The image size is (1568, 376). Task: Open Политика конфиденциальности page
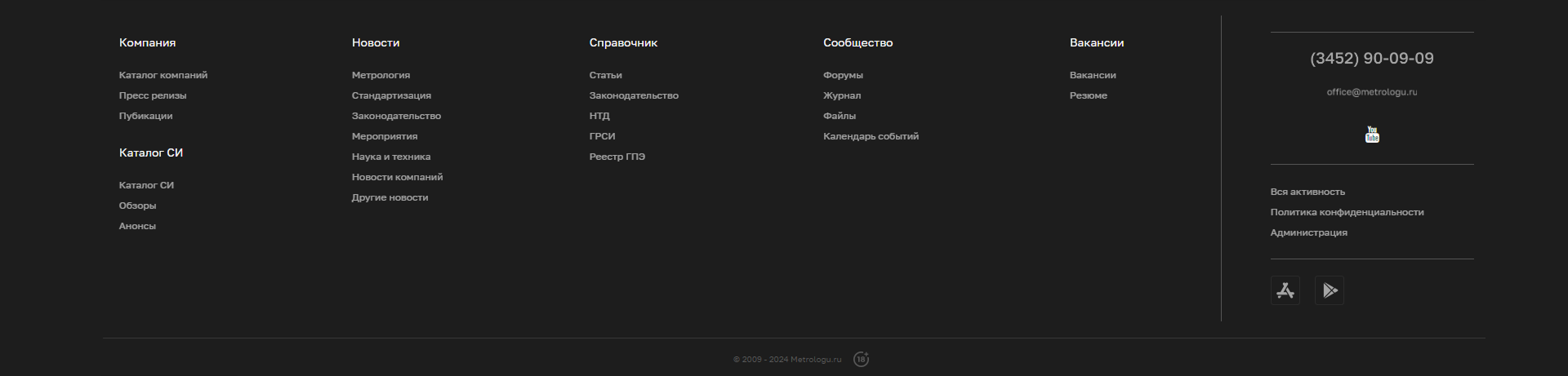(x=1347, y=212)
